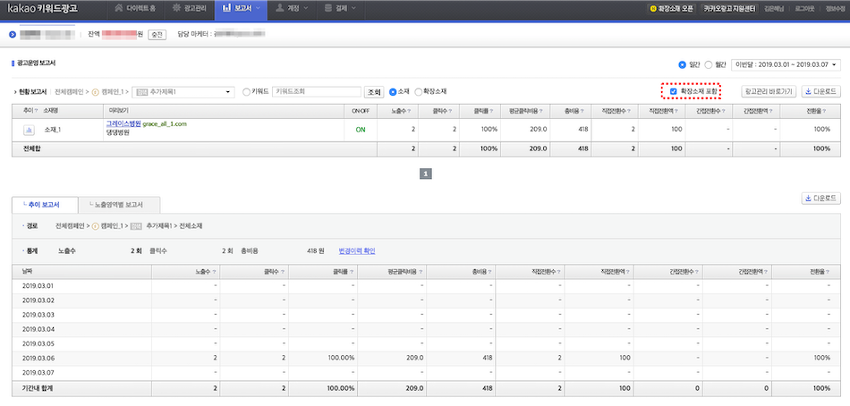Select the 소재 radio button
The height and width of the screenshot is (406, 850).
[x=393, y=92]
